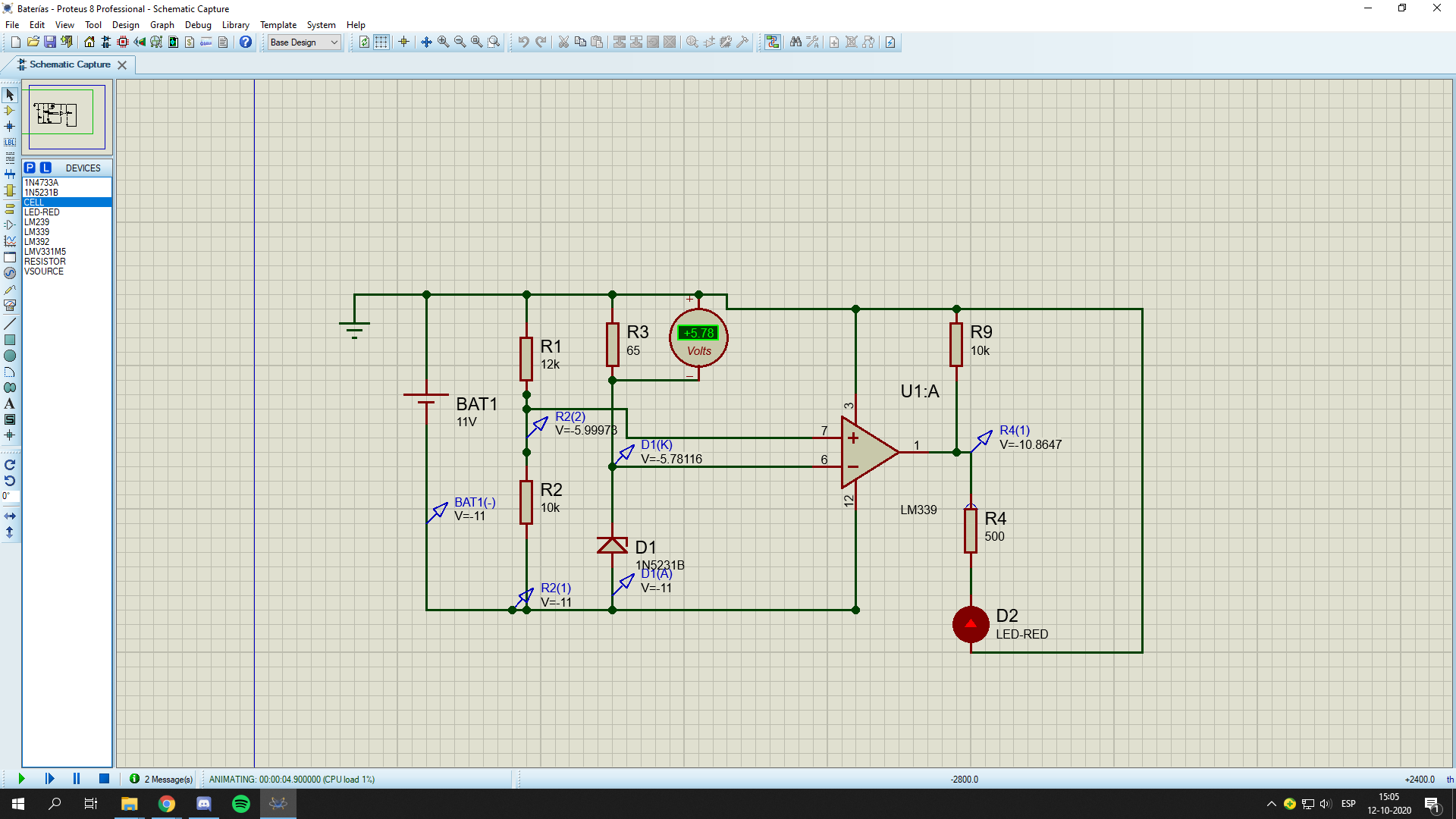This screenshot has width=1456, height=819.
Task: Click the fit-to-screen zoom icon
Action: coord(476,42)
